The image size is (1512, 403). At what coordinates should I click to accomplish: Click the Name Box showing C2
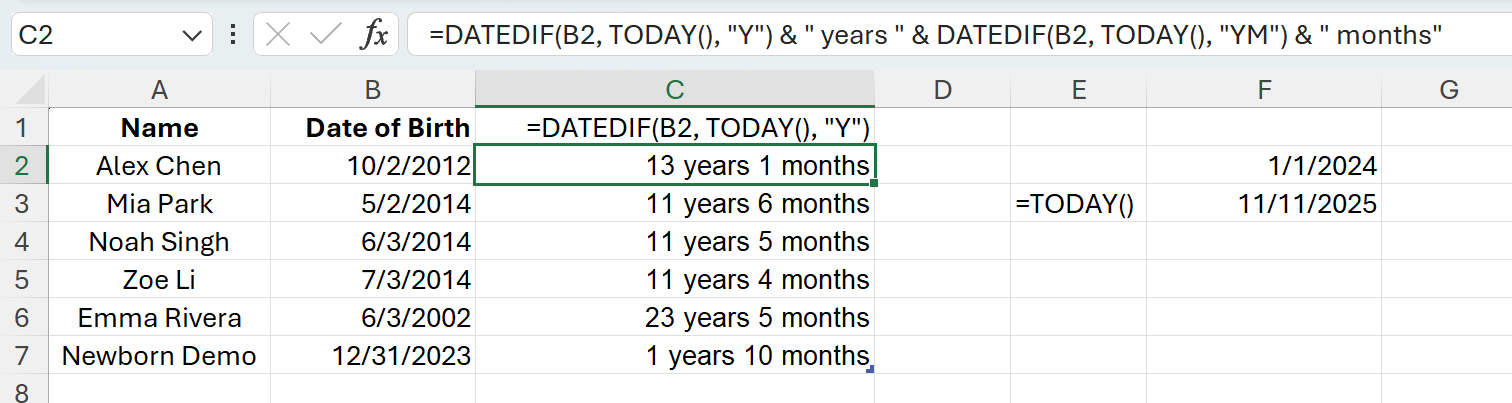(x=95, y=35)
